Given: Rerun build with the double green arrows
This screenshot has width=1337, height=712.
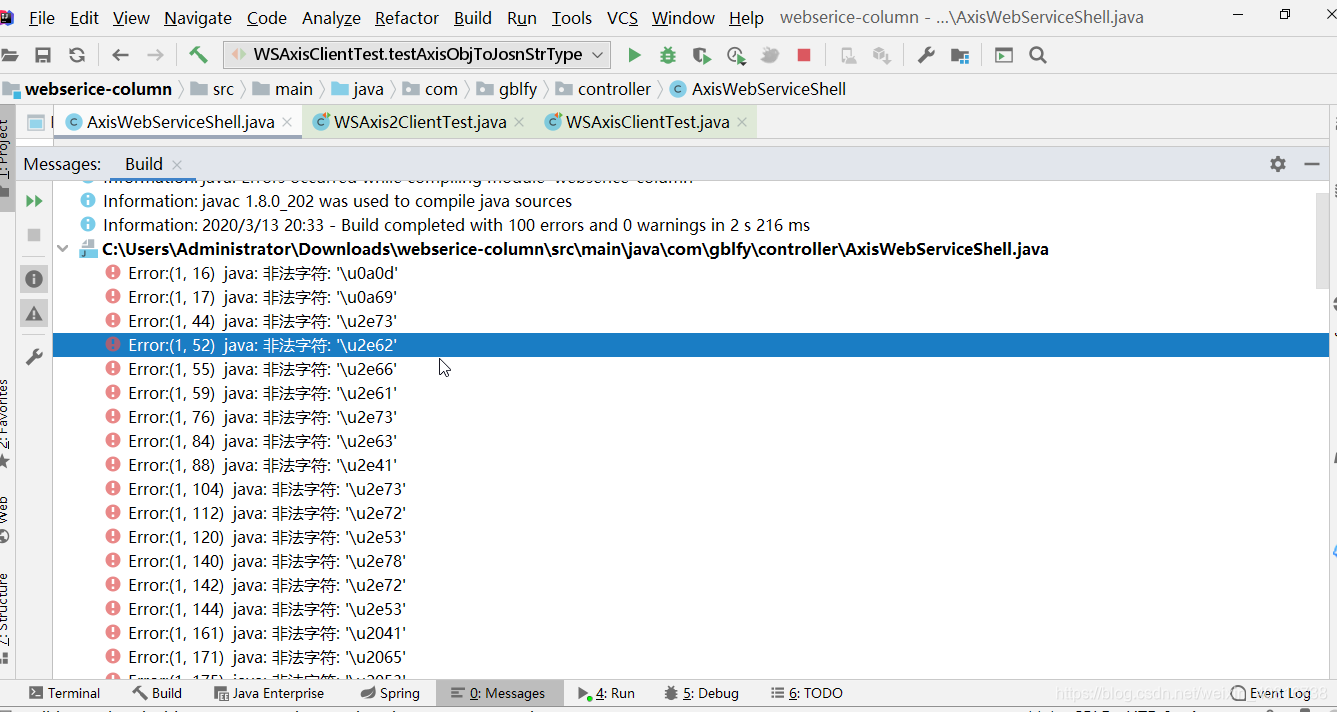Looking at the screenshot, I should [34, 201].
